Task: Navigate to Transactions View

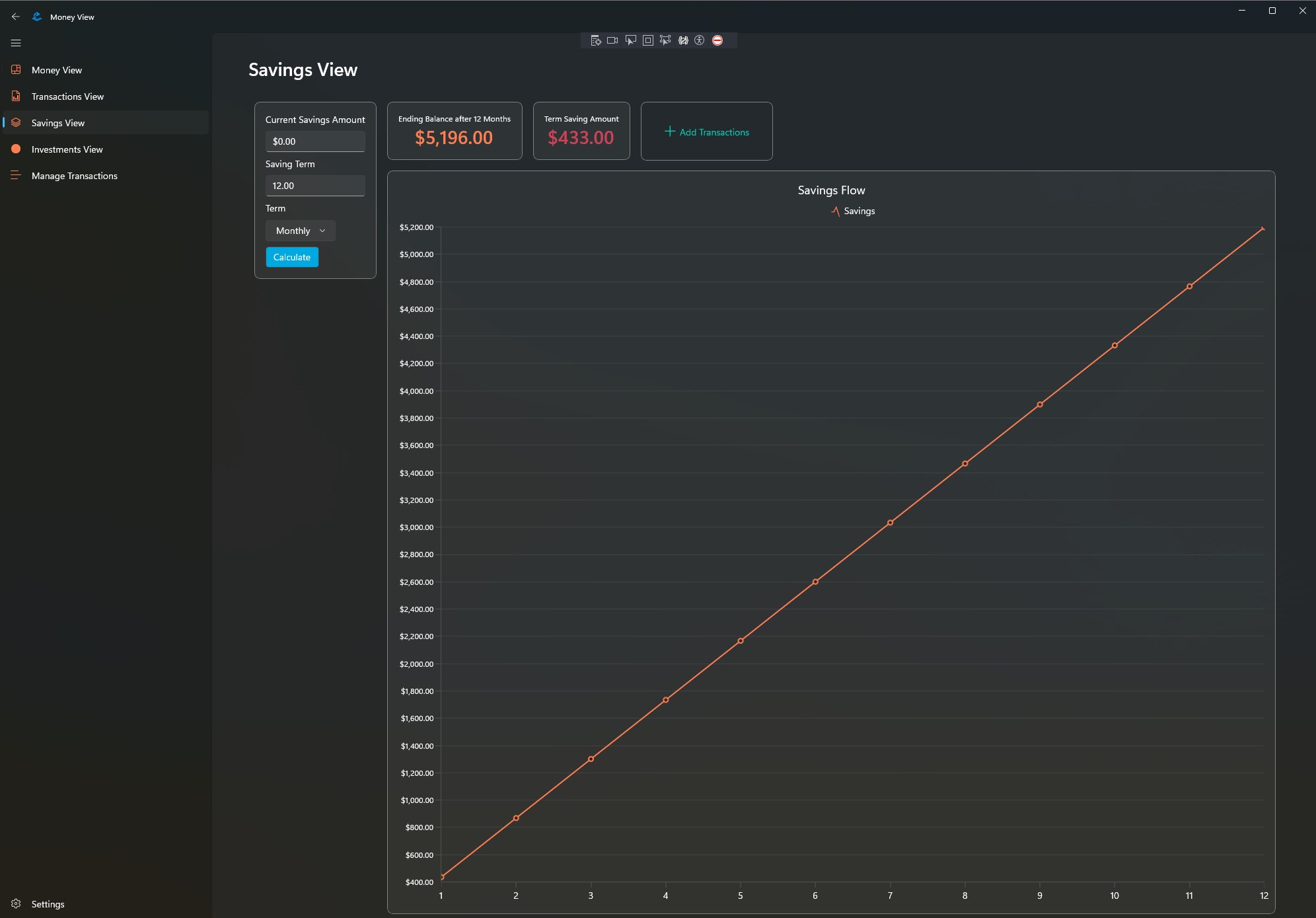Action: pos(67,96)
